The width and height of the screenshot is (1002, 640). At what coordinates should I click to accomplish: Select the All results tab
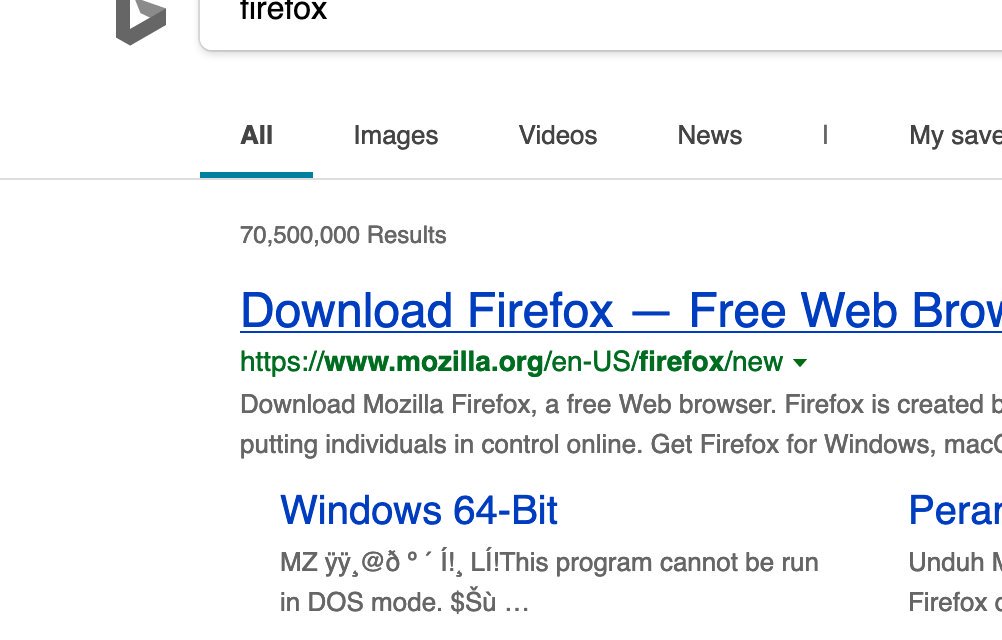[x=256, y=135]
